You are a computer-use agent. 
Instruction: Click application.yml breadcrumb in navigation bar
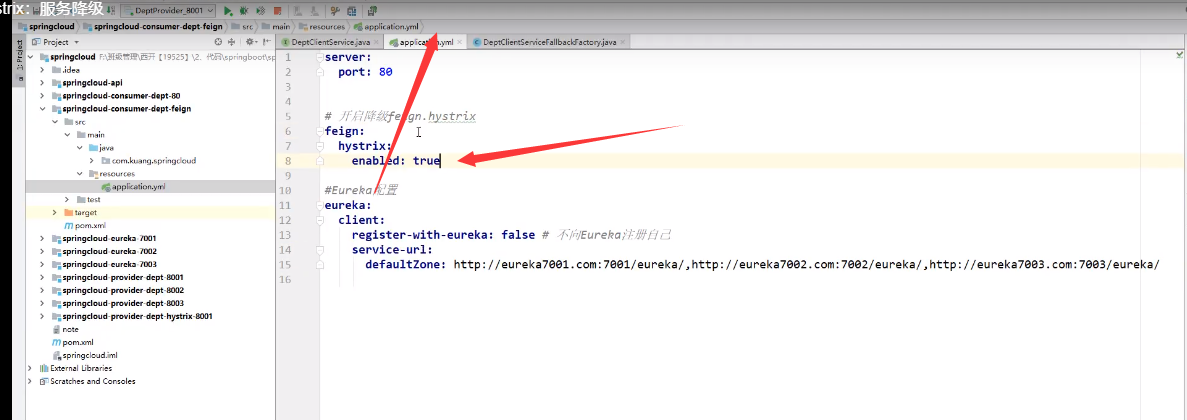tap(386, 26)
